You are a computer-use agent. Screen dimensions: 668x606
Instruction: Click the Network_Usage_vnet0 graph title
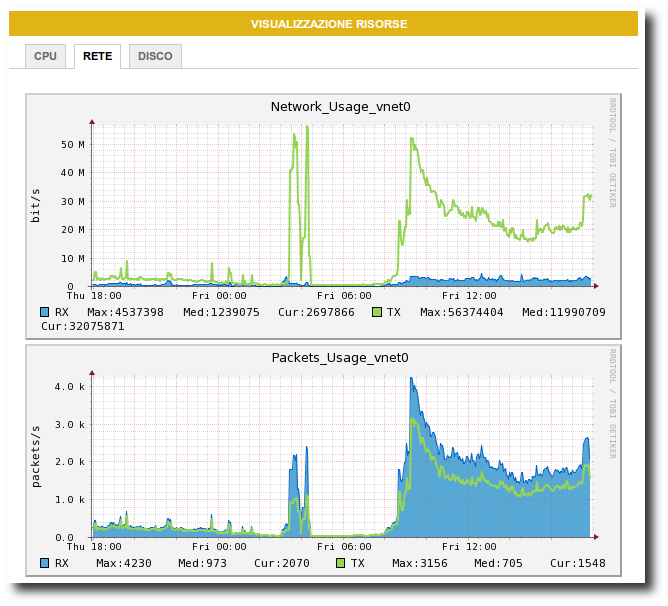tap(340, 107)
